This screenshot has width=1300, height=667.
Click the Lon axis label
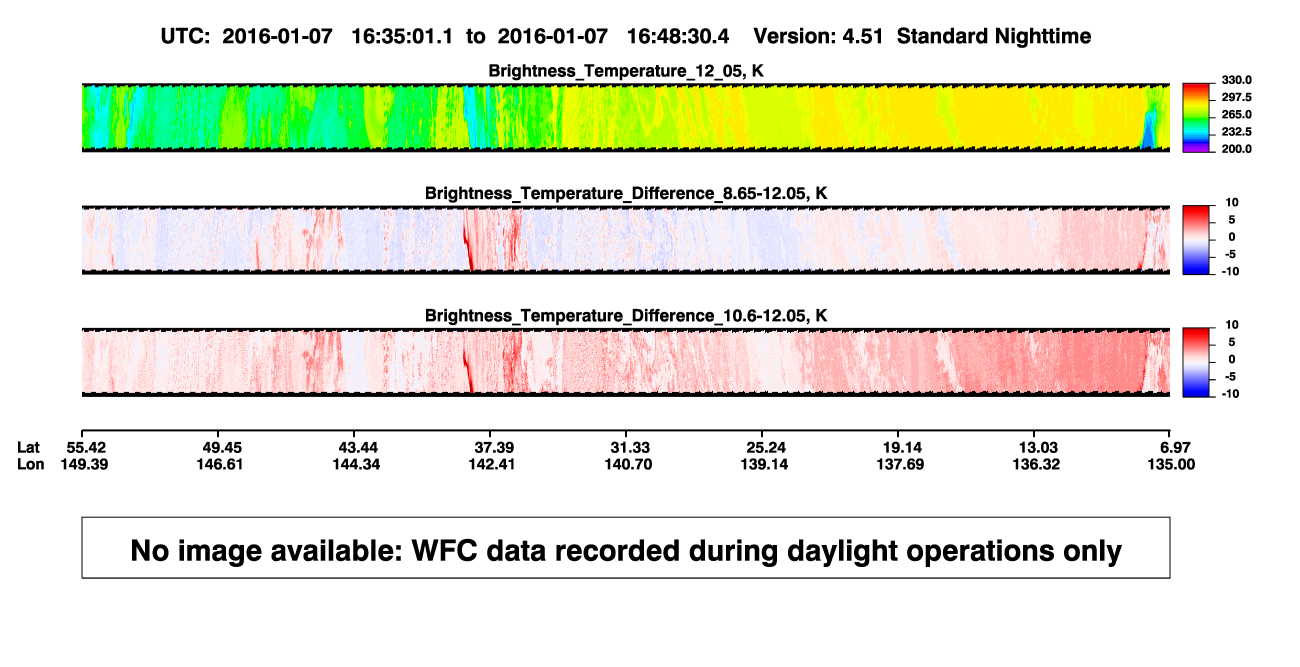point(30,464)
